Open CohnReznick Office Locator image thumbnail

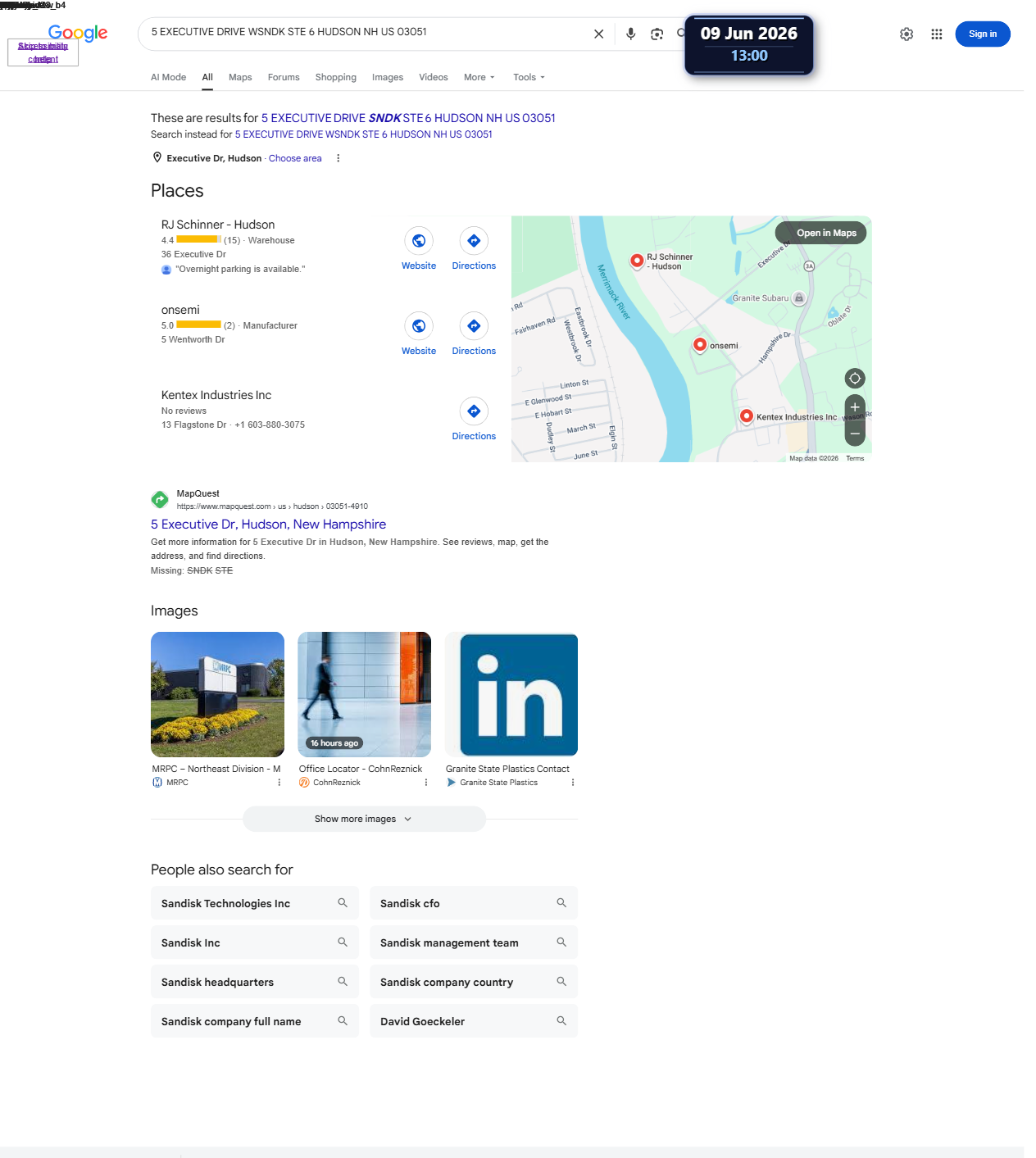coord(364,694)
